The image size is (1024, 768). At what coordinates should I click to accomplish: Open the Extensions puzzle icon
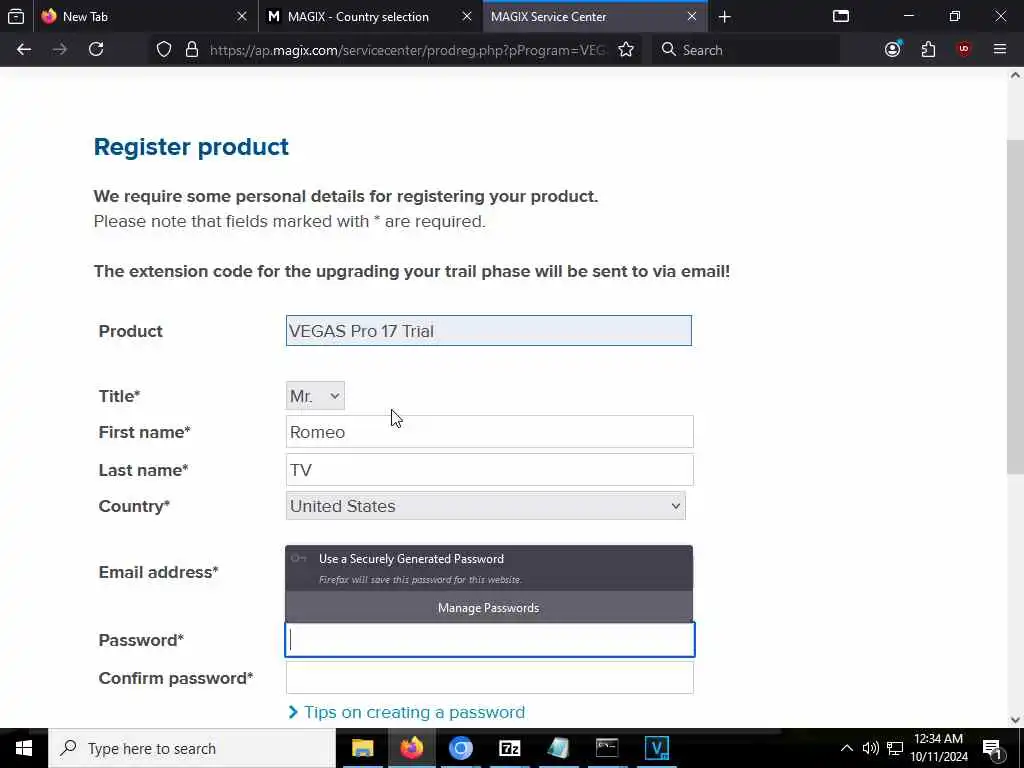[928, 50]
